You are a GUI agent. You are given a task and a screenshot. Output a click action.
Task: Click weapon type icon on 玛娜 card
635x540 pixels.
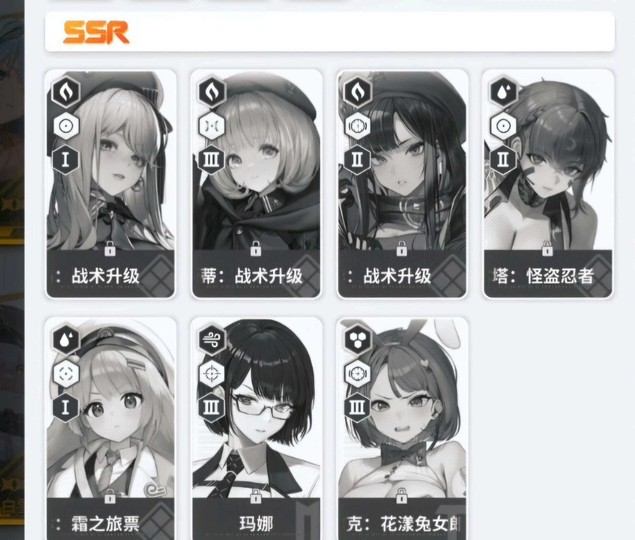coord(212,374)
